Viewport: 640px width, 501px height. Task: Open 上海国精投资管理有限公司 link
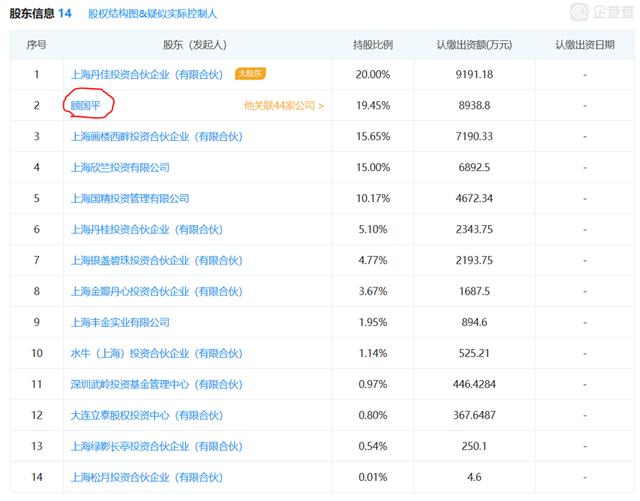tap(130, 198)
